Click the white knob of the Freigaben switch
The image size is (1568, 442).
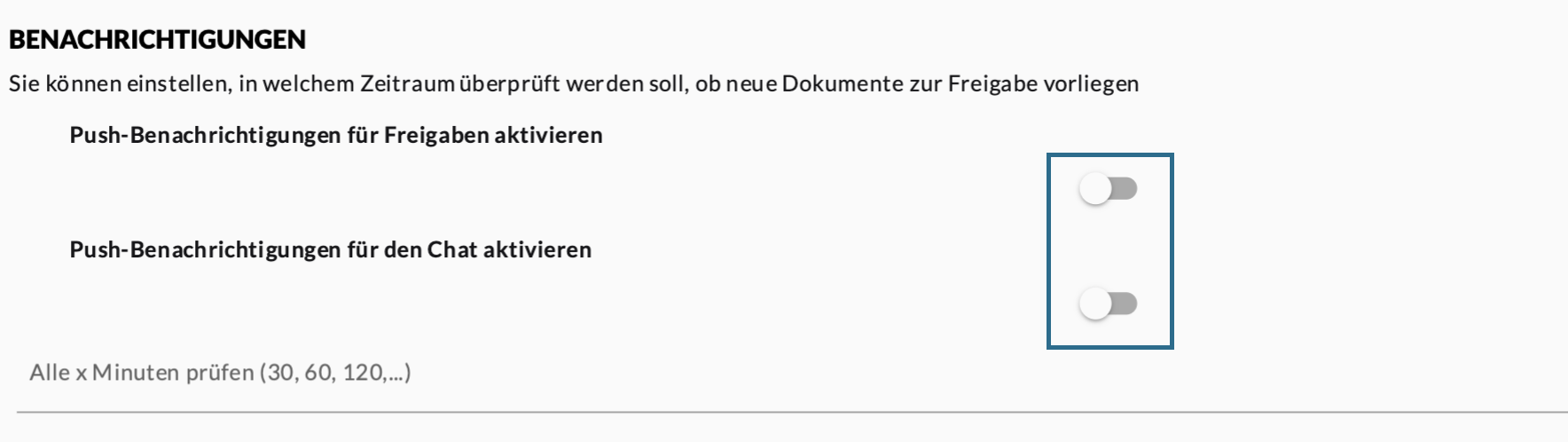coord(1095,189)
